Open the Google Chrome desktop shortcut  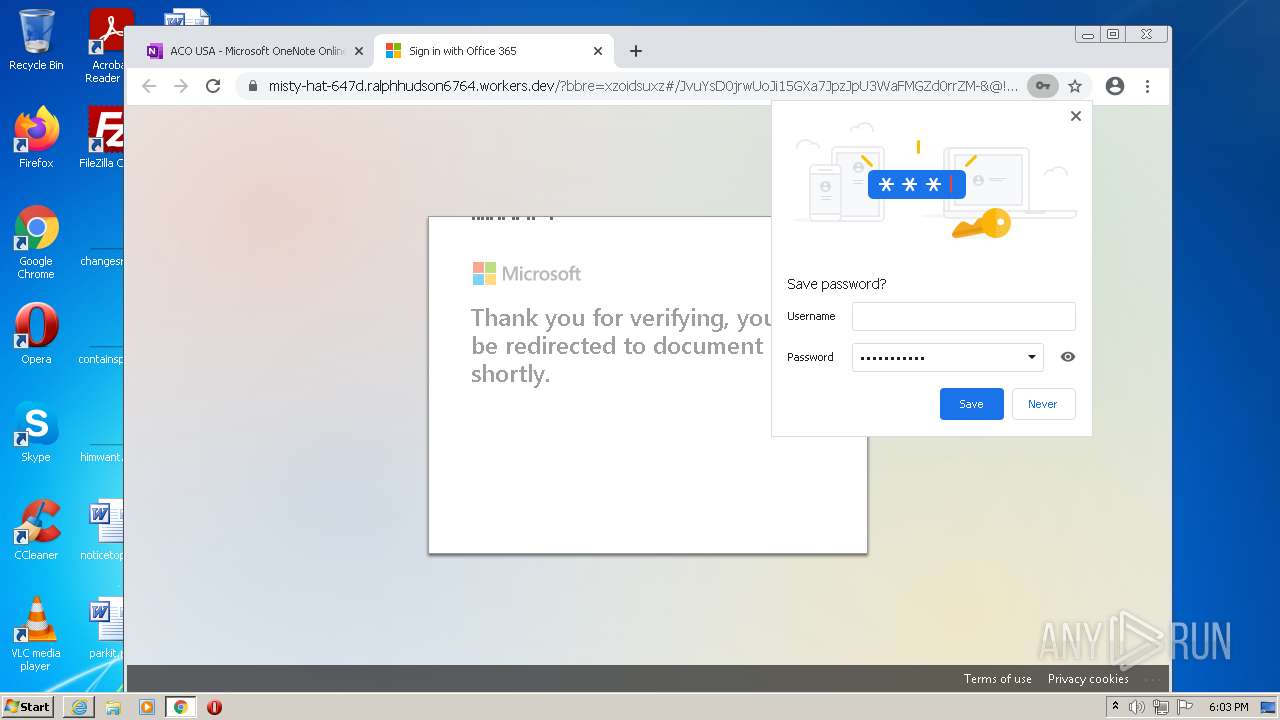tap(36, 242)
